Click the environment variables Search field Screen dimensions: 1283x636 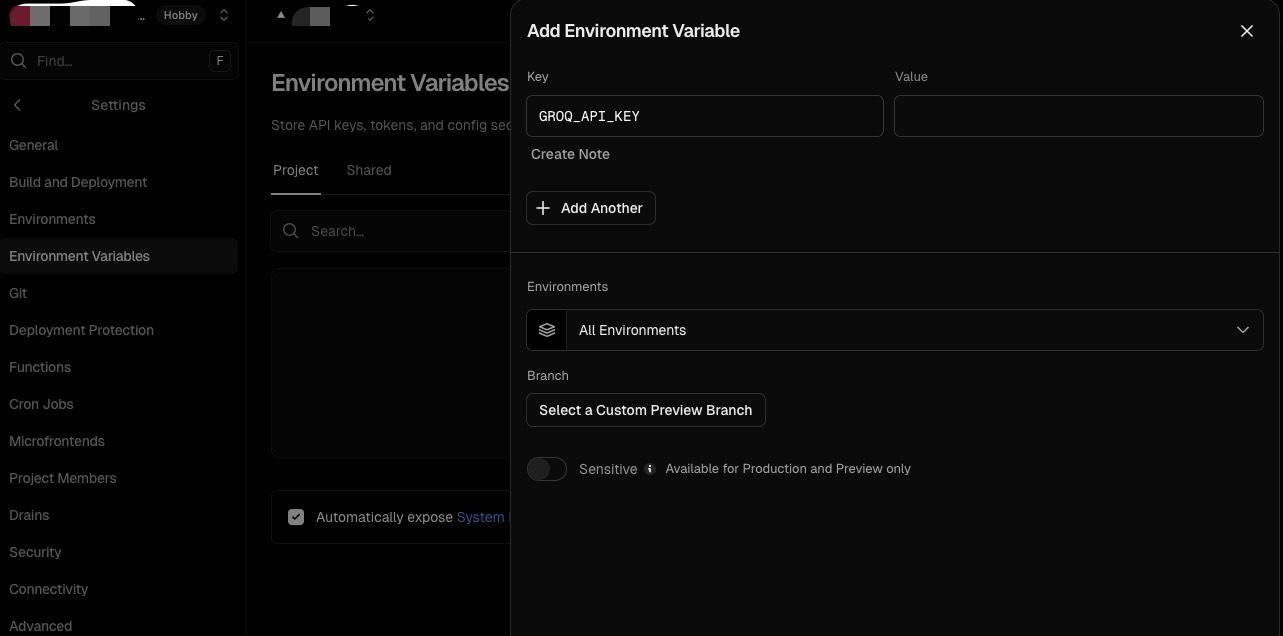(391, 231)
